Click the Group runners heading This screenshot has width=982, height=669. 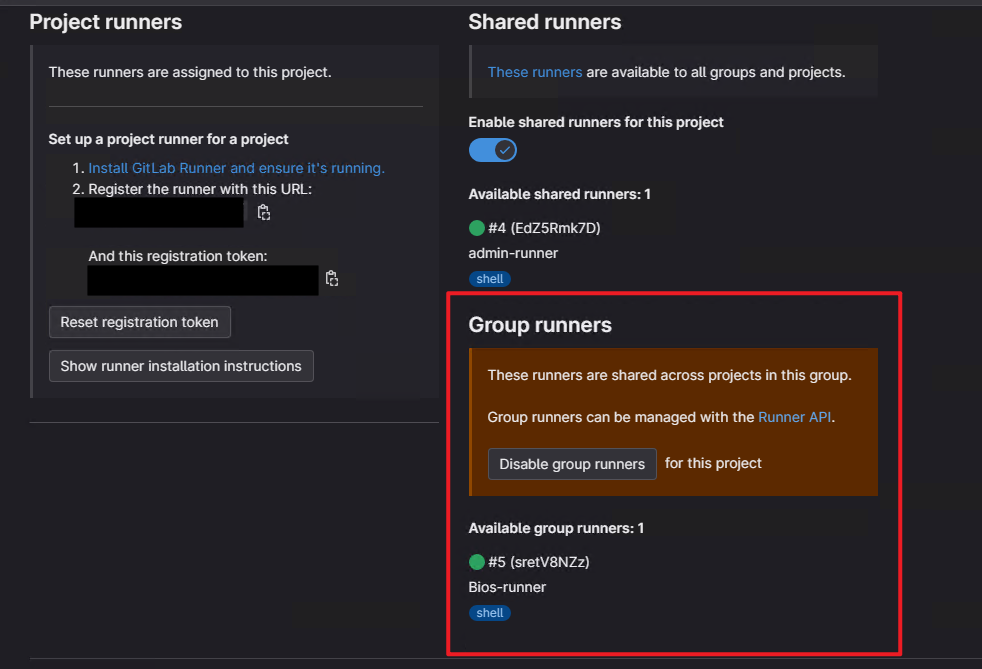point(540,325)
